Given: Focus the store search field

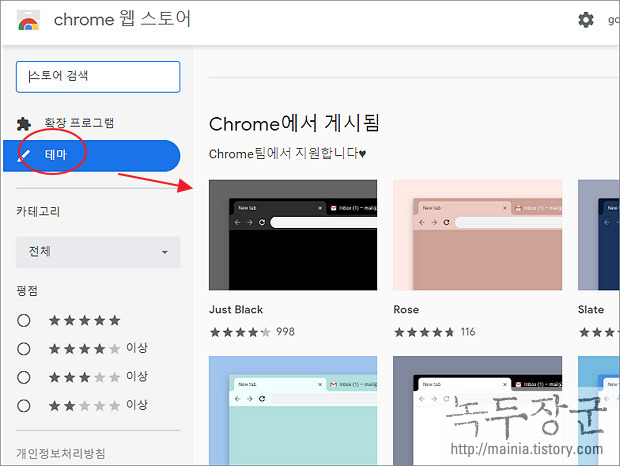Looking at the screenshot, I should coord(98,77).
